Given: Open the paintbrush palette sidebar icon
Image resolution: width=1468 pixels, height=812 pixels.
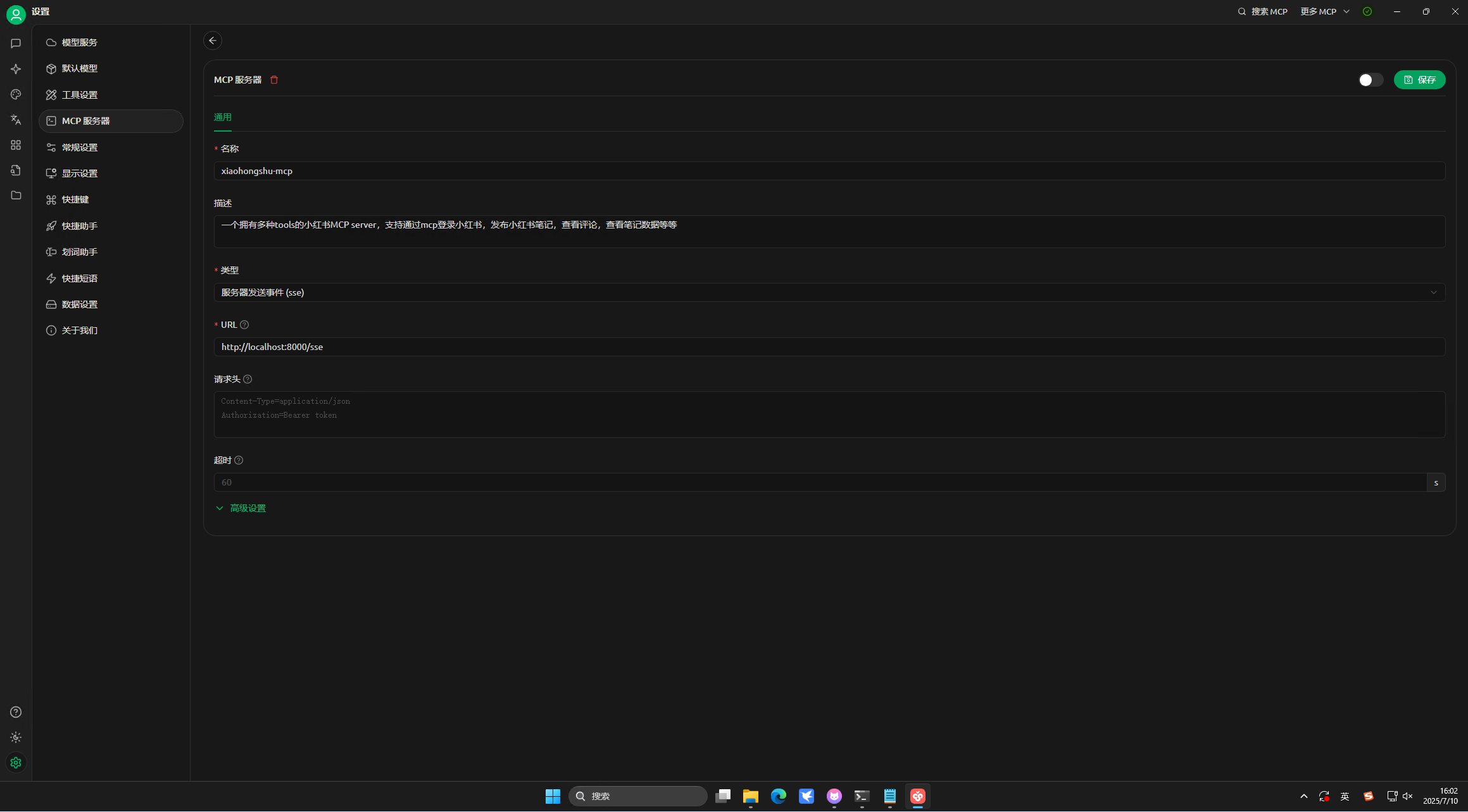Looking at the screenshot, I should click(x=16, y=94).
